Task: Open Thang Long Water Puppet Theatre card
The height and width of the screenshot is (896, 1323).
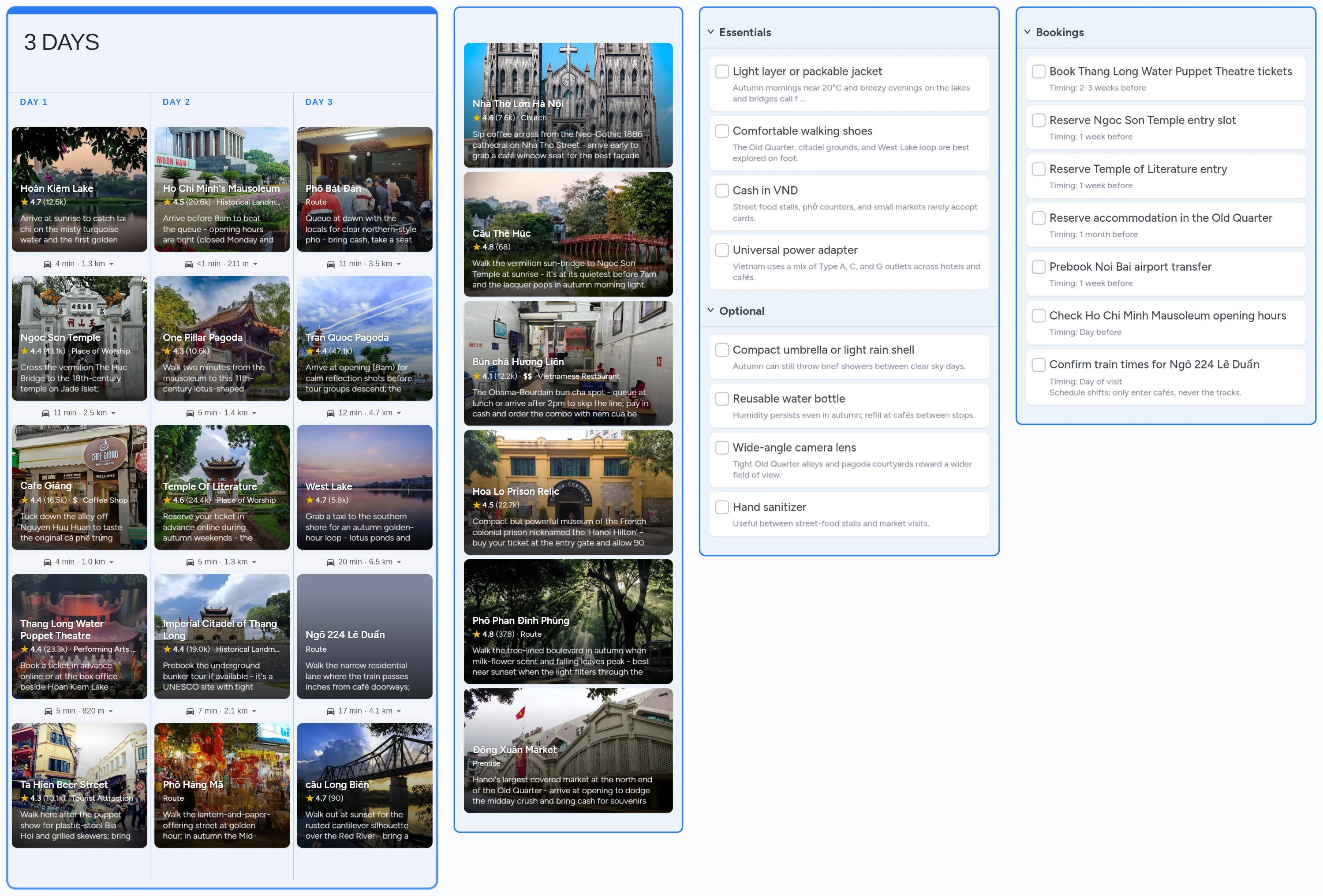Action: point(80,637)
